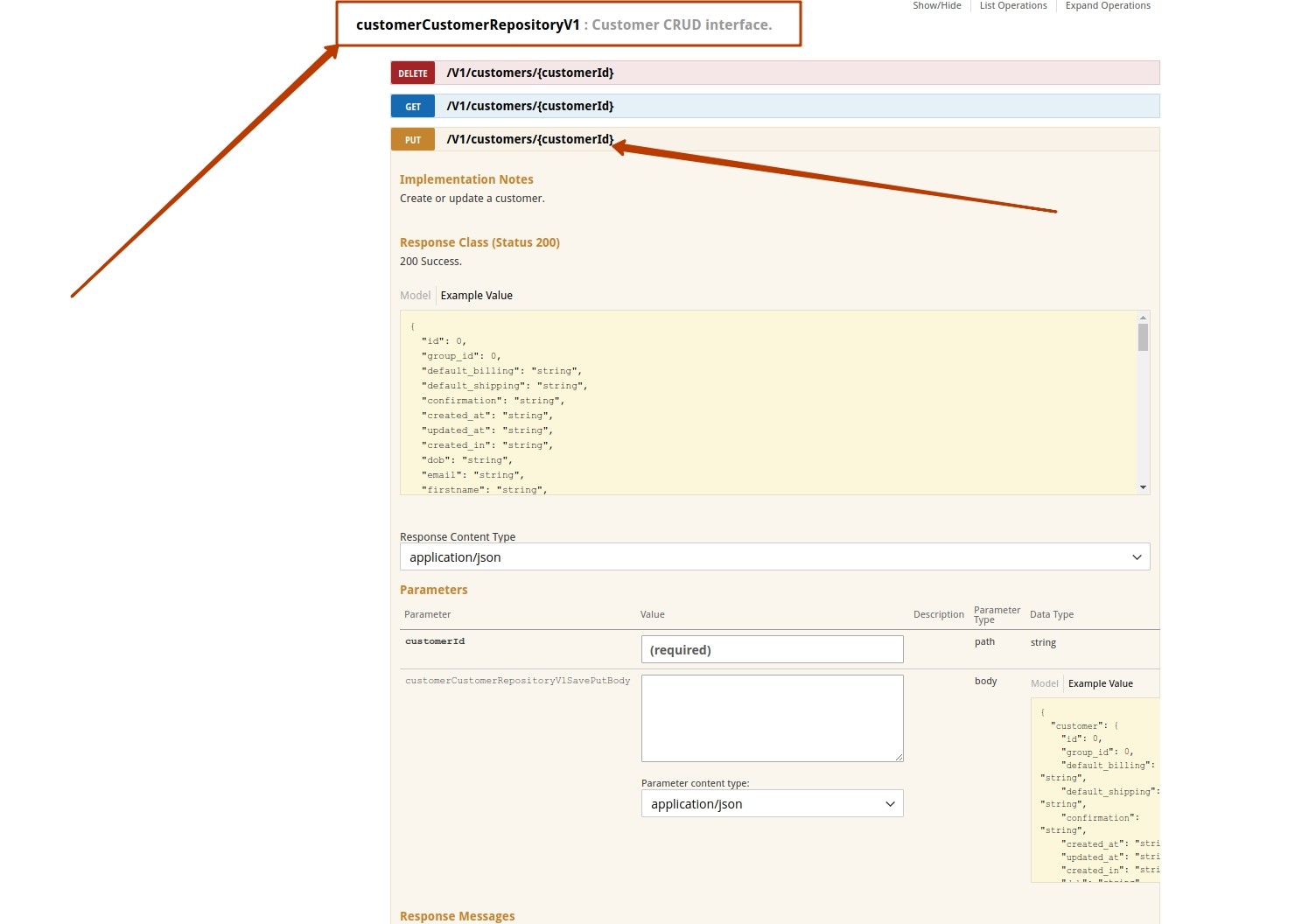Image resolution: width=1302 pixels, height=924 pixels.
Task: Select body parameter Example Value tab
Action: pyautogui.click(x=1100, y=683)
